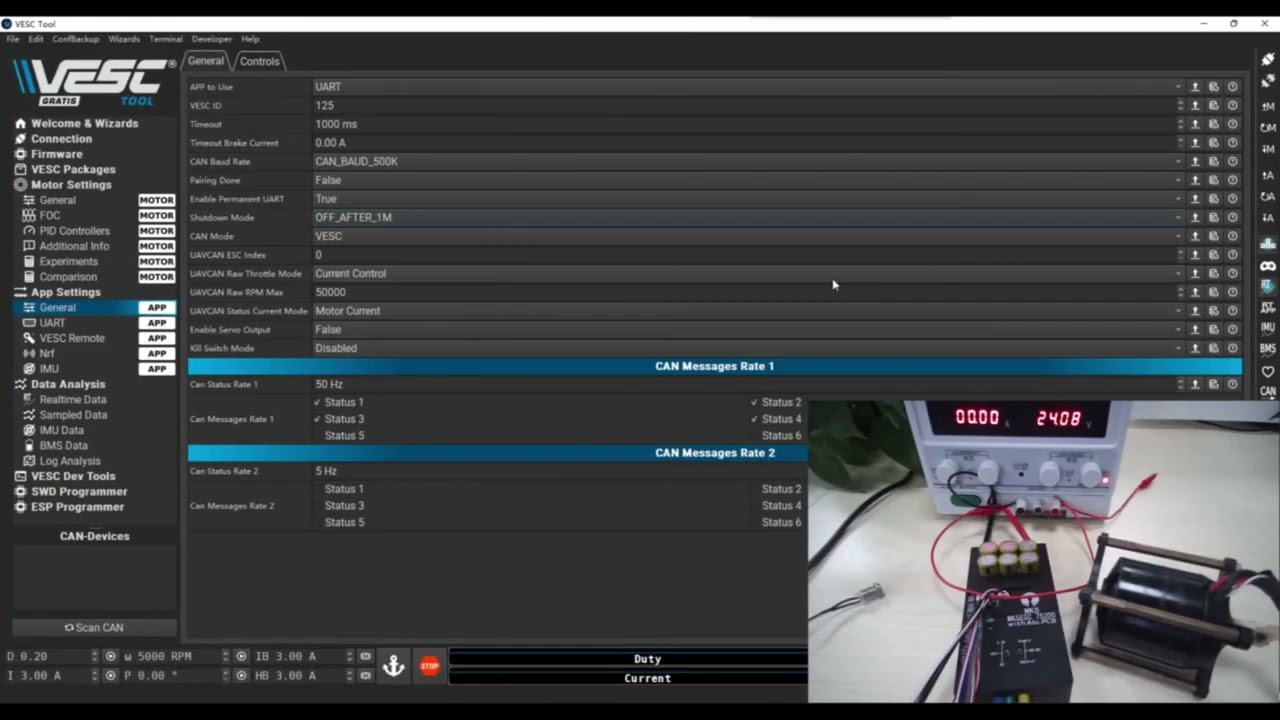Open the Enable Permanent UART dropdown
Viewport: 1280px width, 720px height.
coord(748,199)
